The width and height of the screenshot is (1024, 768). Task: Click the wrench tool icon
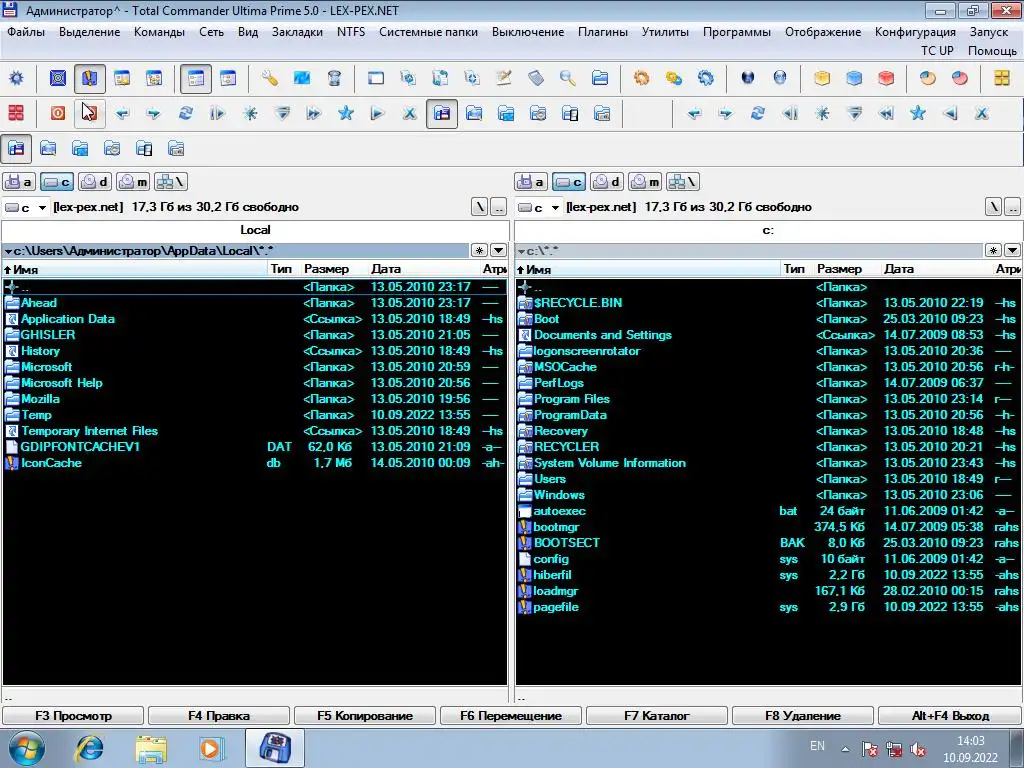pyautogui.click(x=269, y=79)
